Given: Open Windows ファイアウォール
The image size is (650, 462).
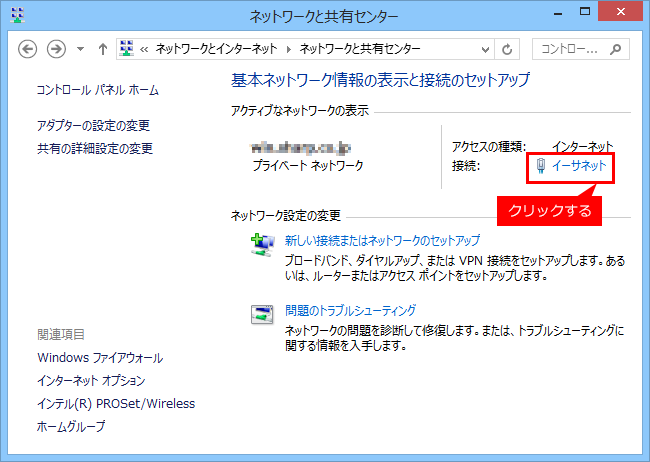Looking at the screenshot, I should pos(100,358).
